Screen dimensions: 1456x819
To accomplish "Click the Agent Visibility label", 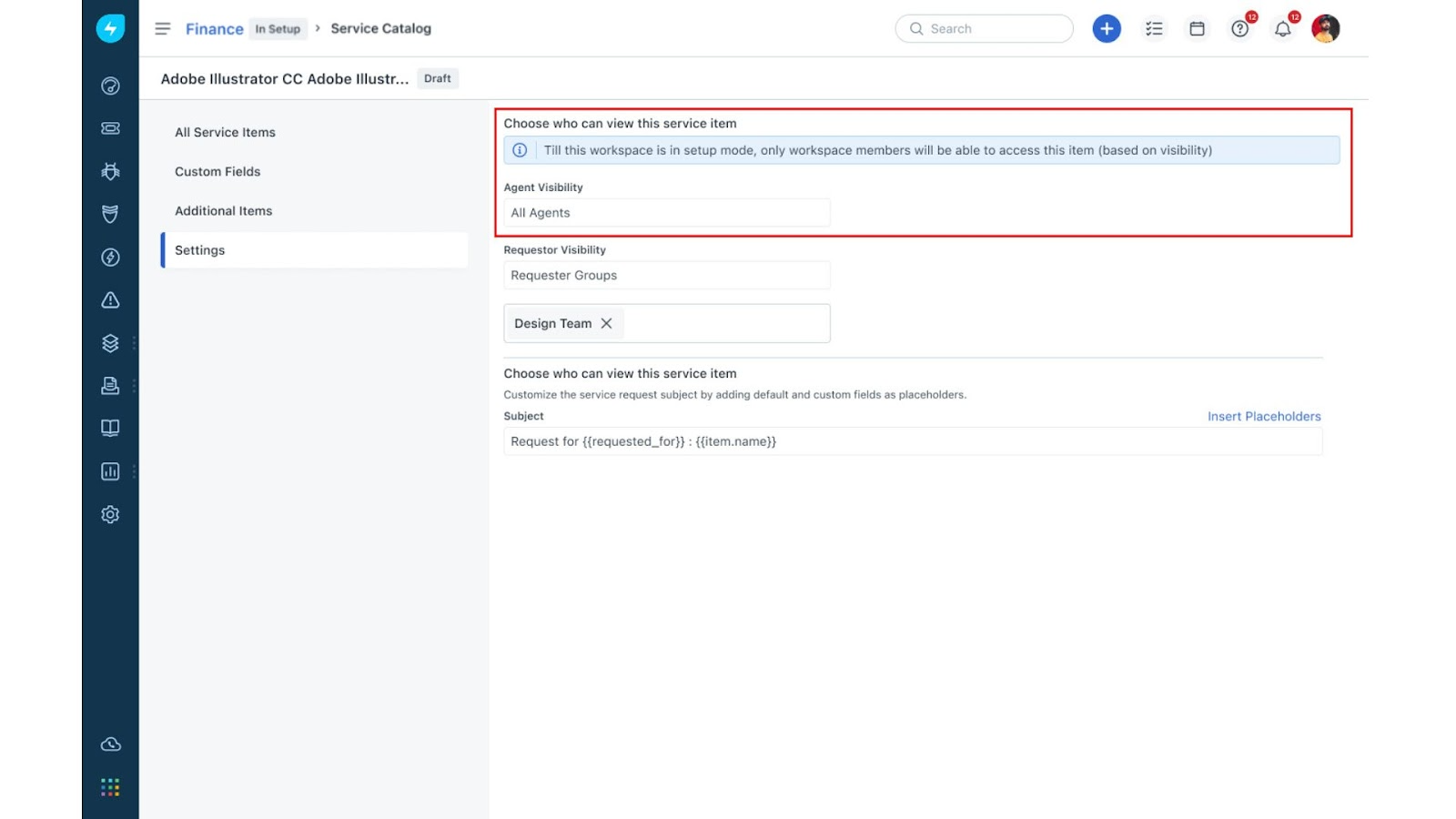I will point(543,187).
